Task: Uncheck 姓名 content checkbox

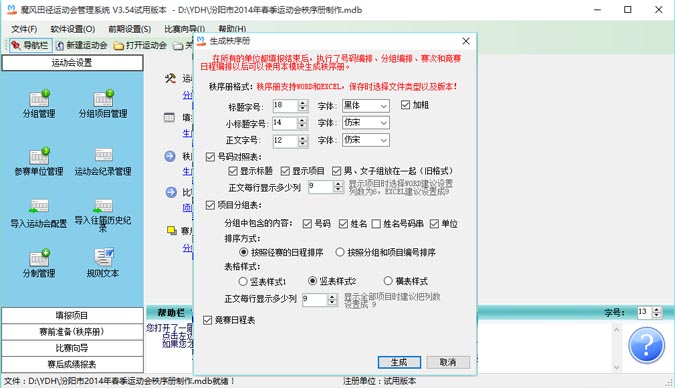Action: (353, 223)
